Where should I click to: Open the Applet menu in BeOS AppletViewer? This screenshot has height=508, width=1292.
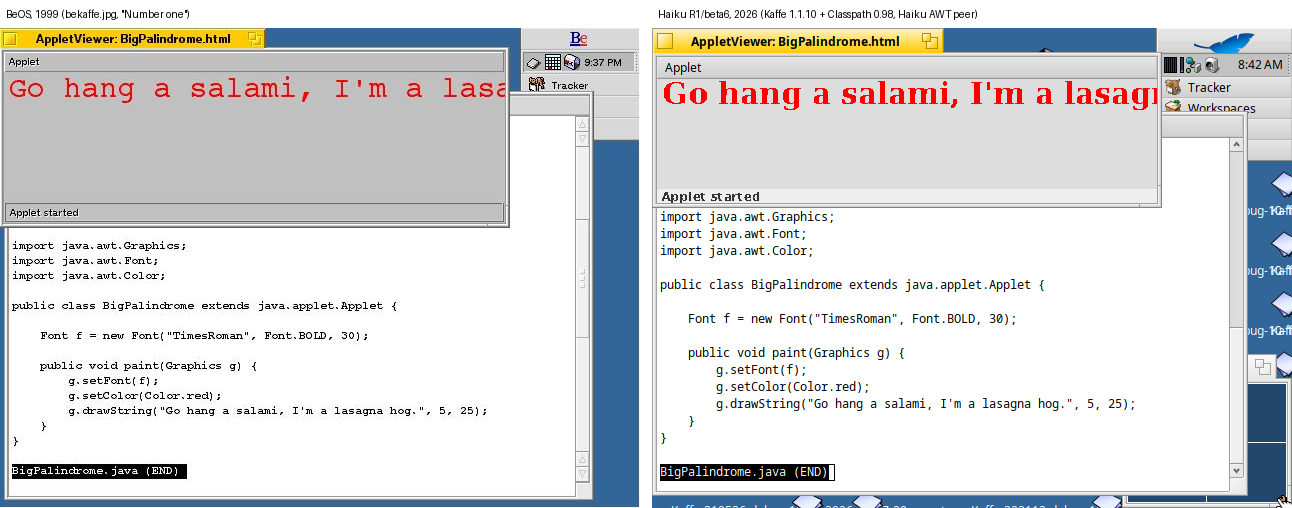[24, 62]
